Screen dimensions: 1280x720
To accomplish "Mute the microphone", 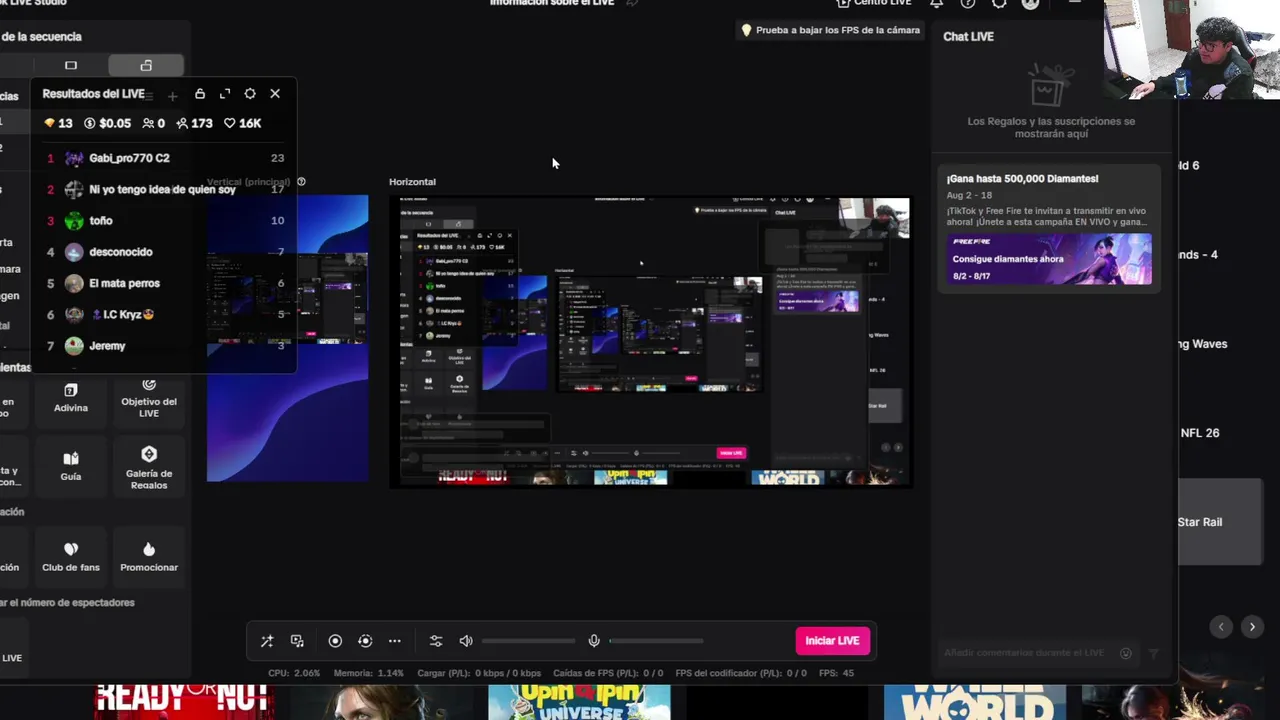I will (594, 641).
